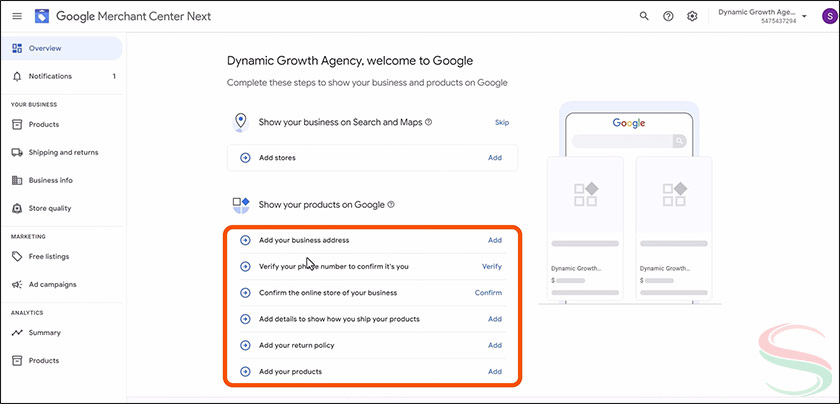The image size is (840, 404).
Task: Open the help question mark icon
Action: tap(668, 17)
